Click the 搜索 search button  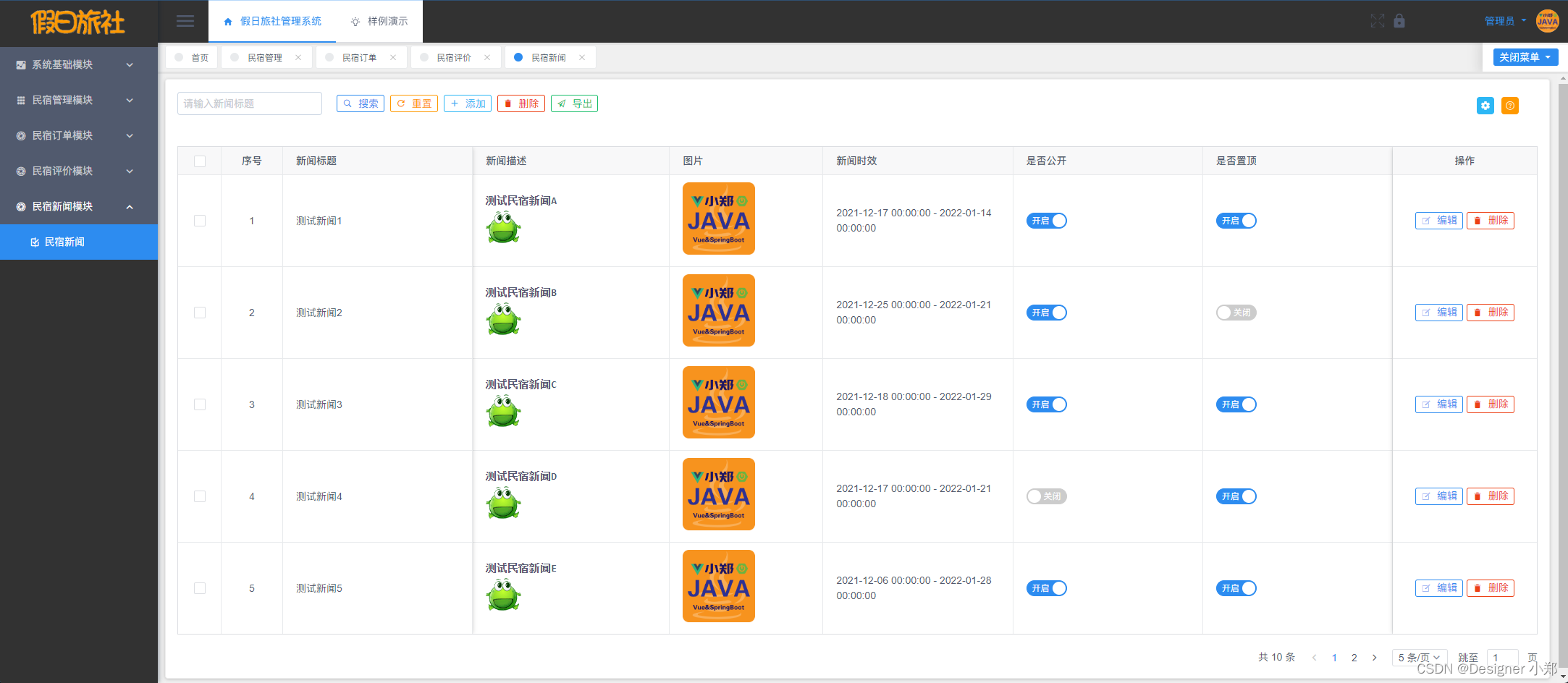(361, 103)
